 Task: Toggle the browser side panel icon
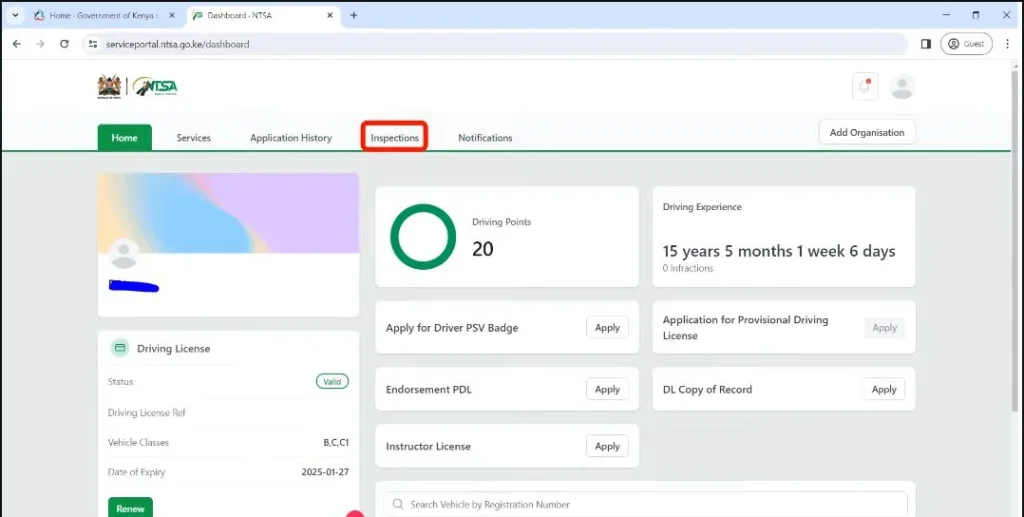(x=925, y=44)
